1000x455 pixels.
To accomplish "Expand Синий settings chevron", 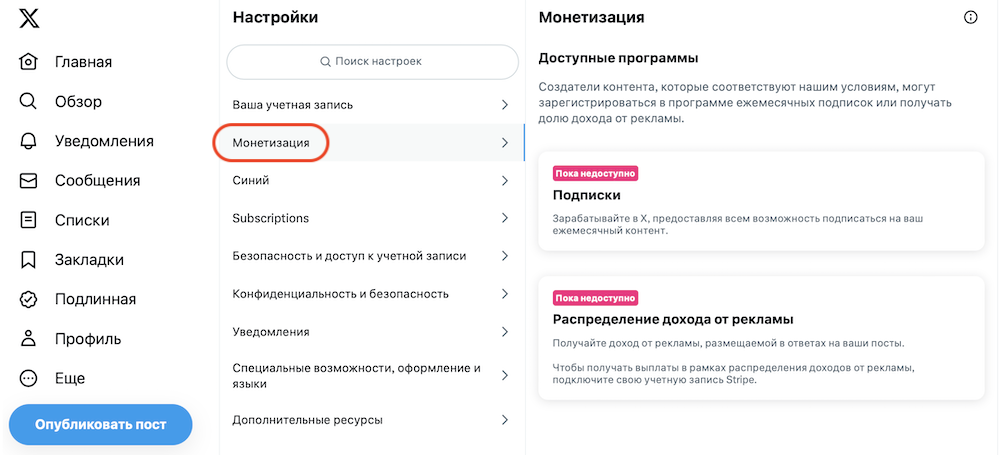I will coord(504,181).
